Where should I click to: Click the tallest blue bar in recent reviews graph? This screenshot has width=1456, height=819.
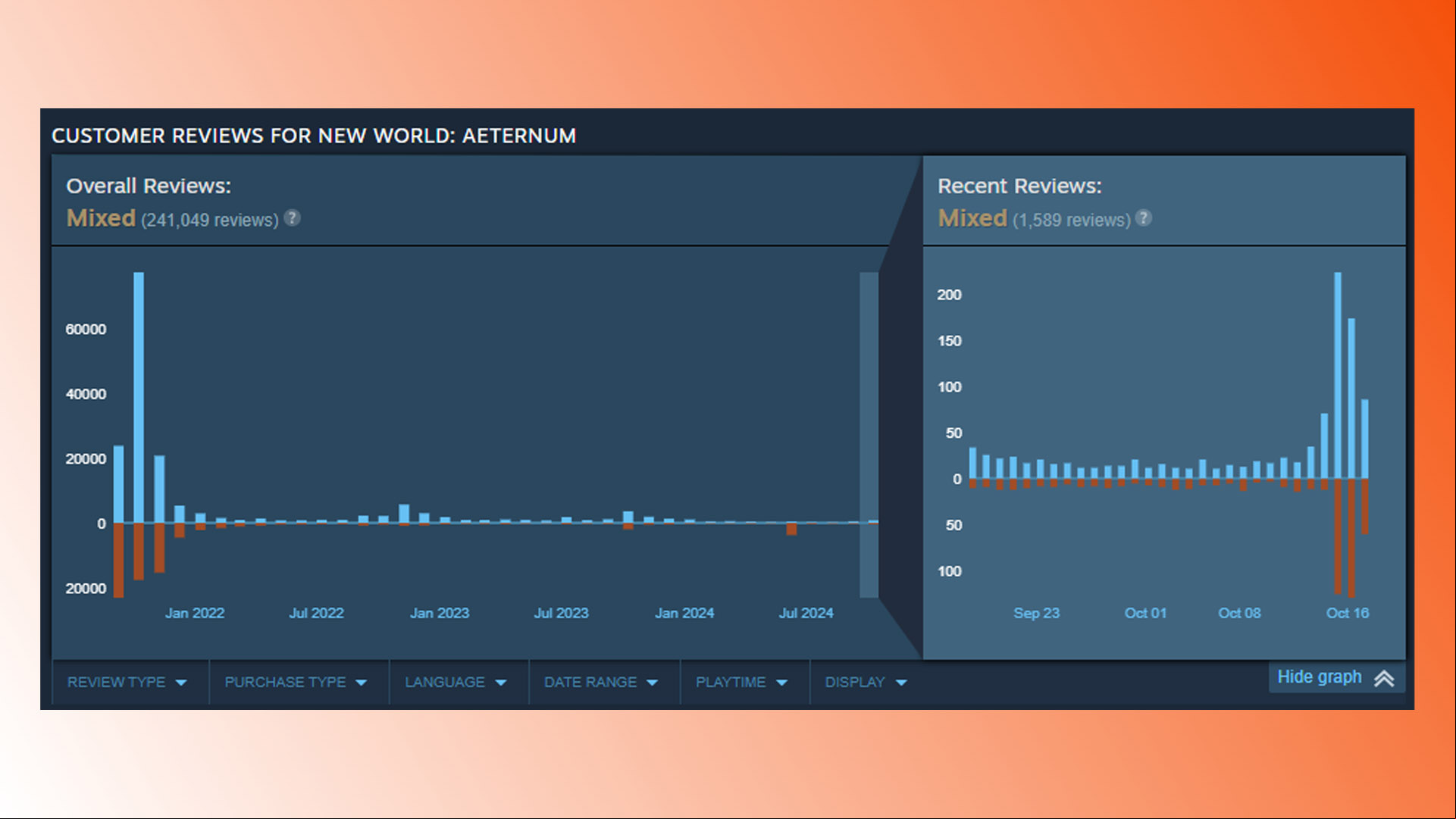pyautogui.click(x=1338, y=375)
